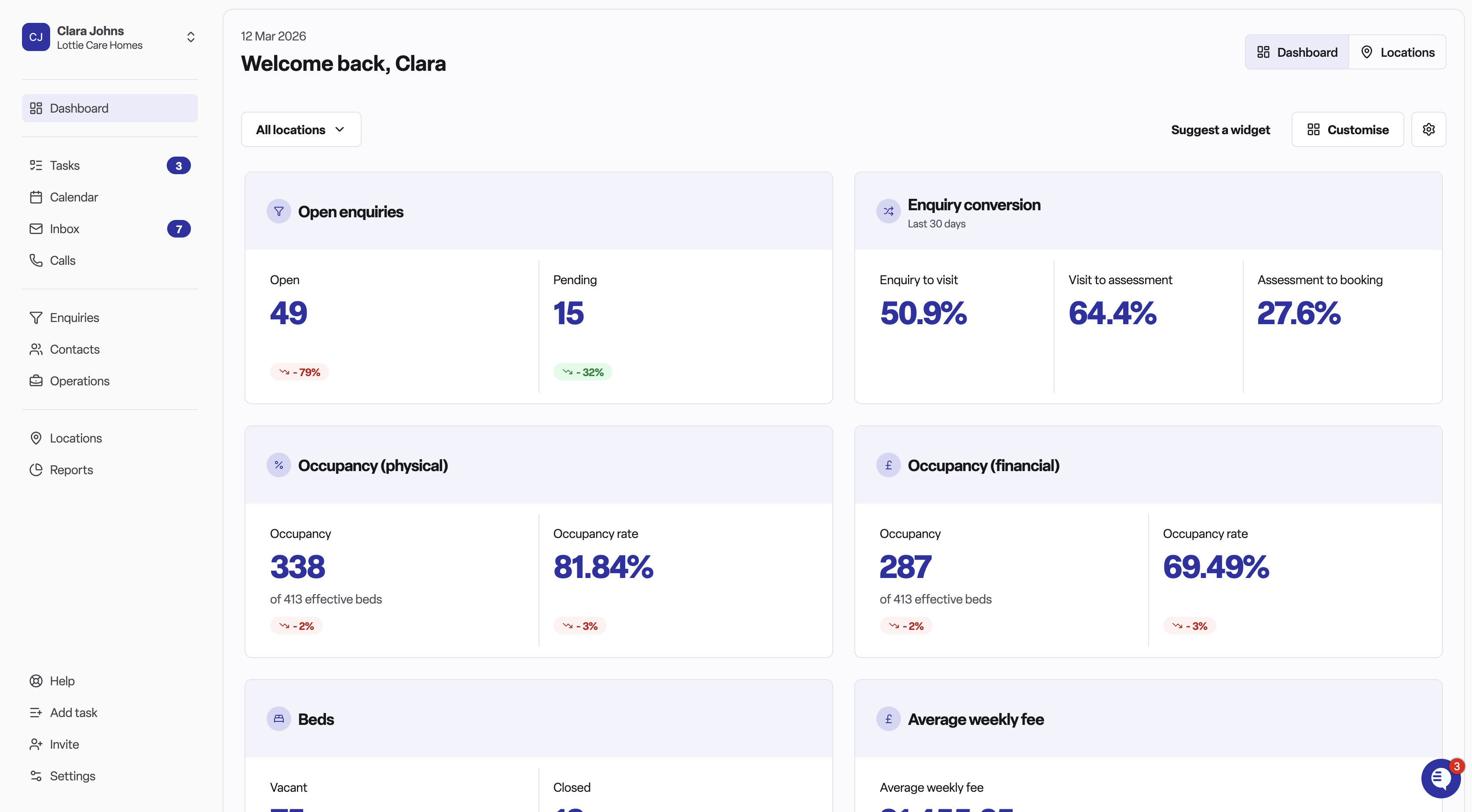Click the 69.49% occupancy rate
Viewport: 1472px width, 812px height.
1216,567
